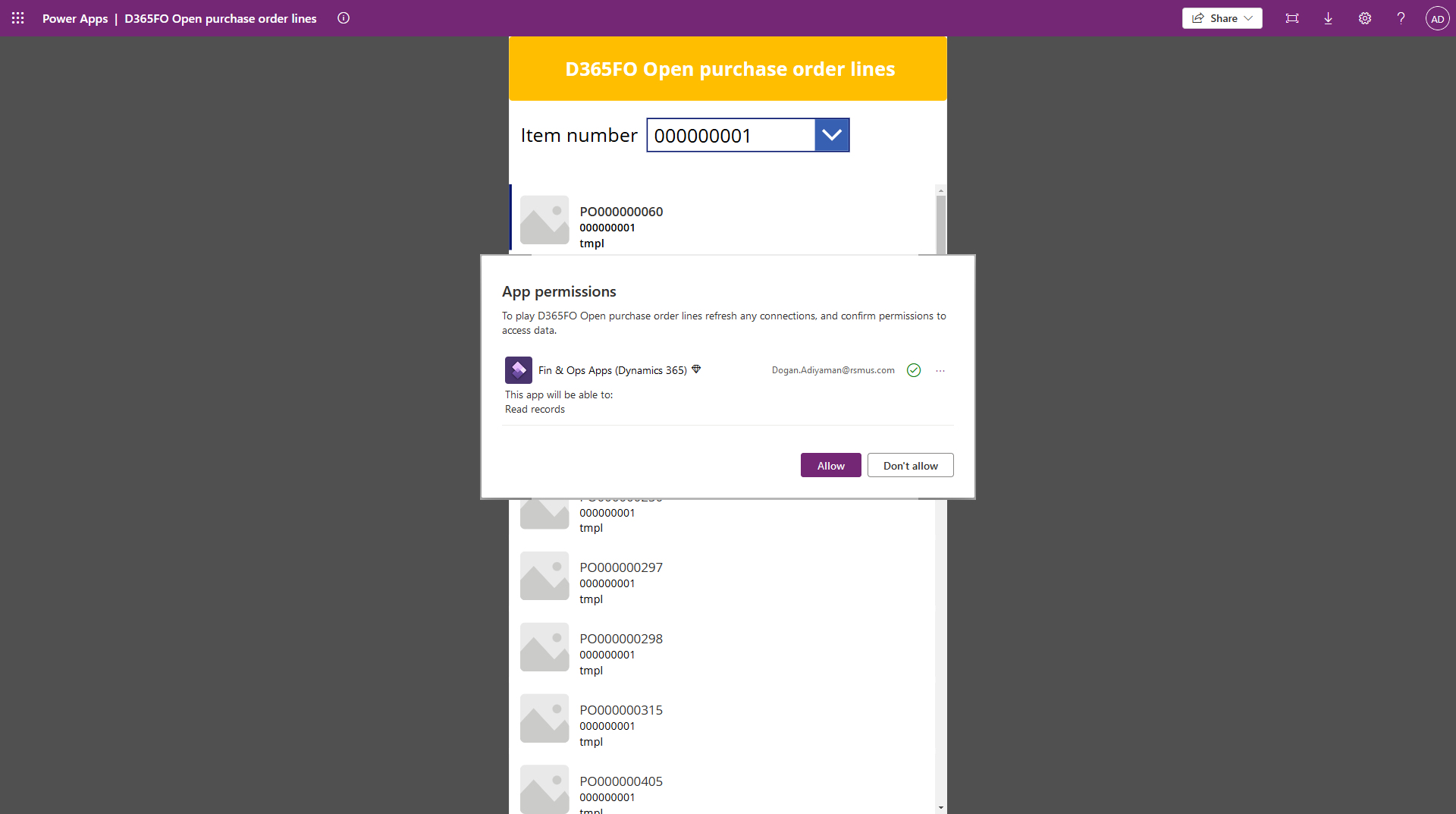Image resolution: width=1456 pixels, height=814 pixels.
Task: Select the PO000000297 order row
Action: [723, 576]
